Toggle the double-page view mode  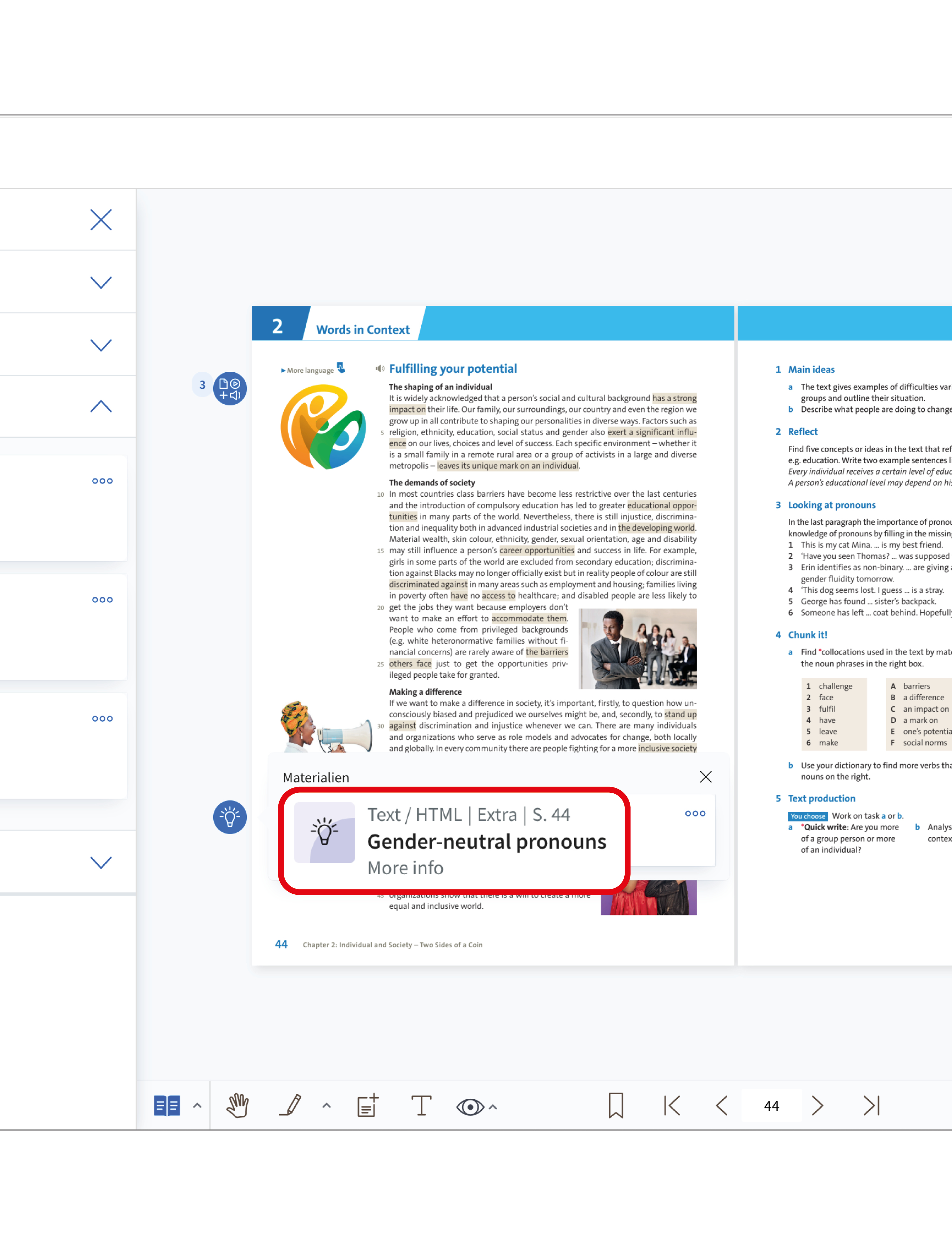tap(166, 1105)
